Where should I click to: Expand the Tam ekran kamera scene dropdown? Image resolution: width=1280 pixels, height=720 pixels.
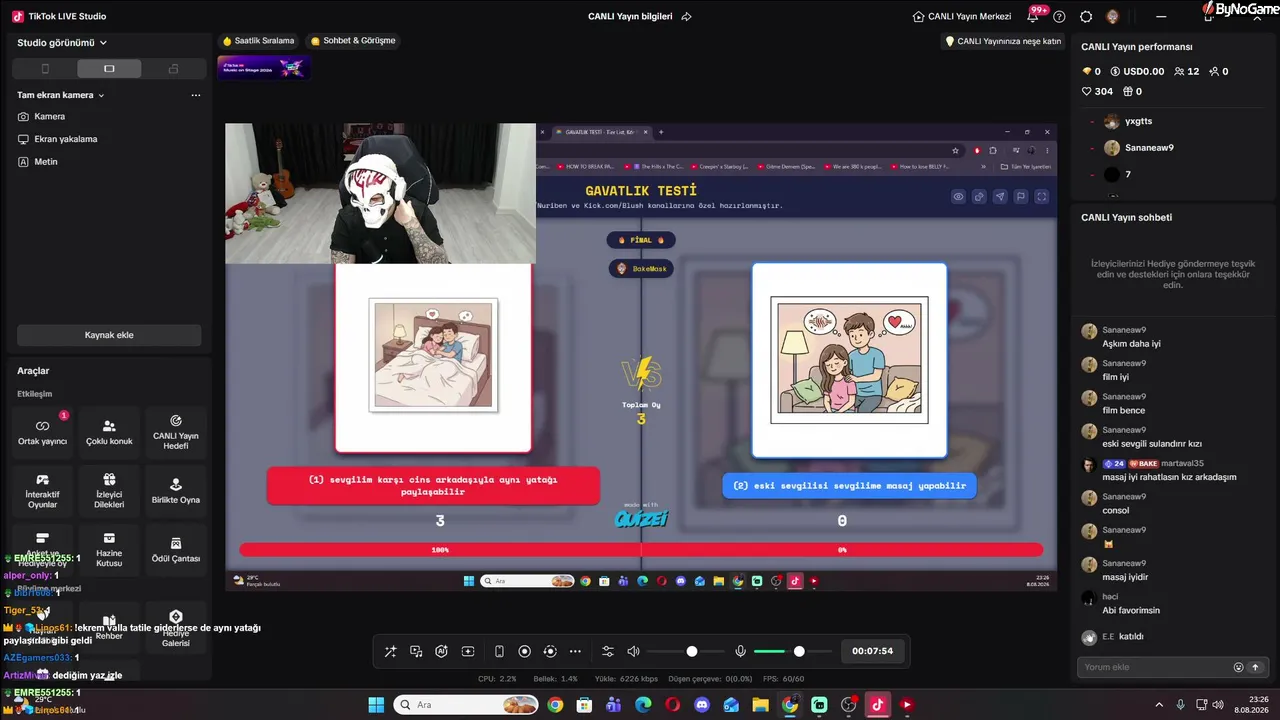(61, 95)
